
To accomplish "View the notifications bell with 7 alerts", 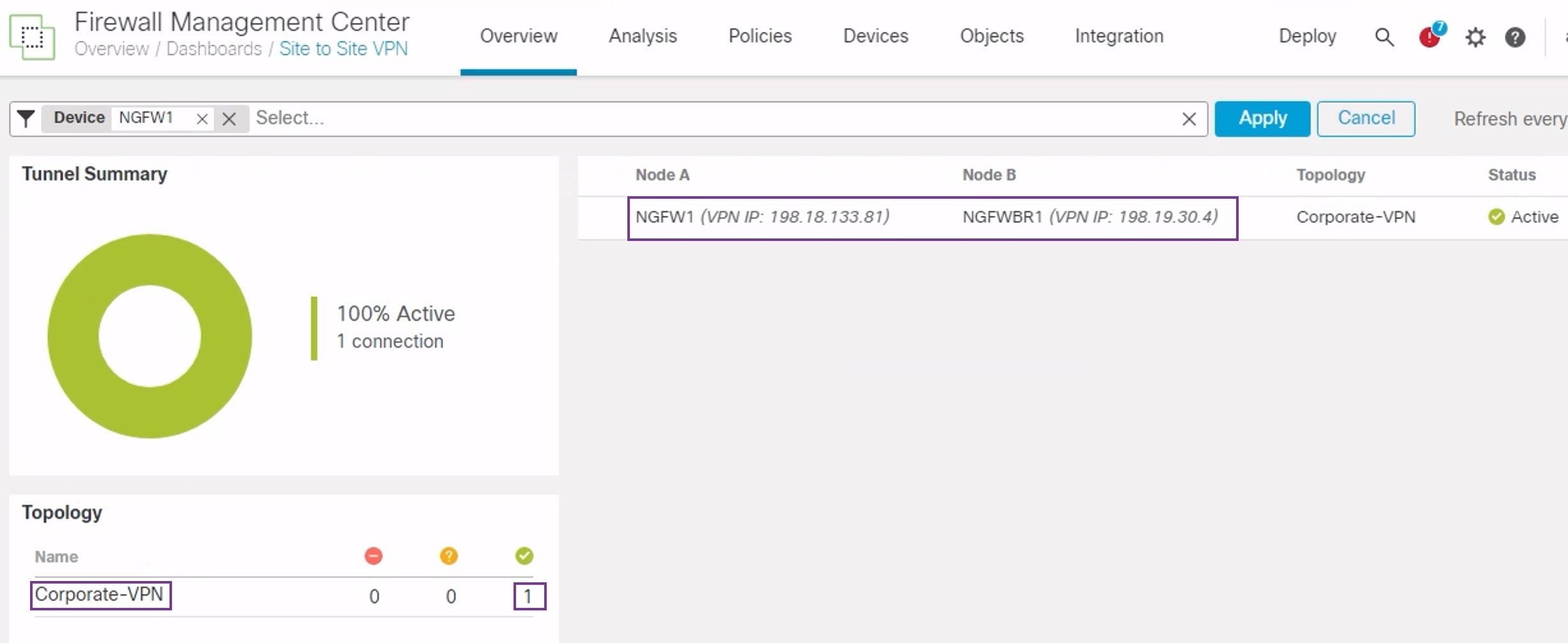I will pos(1428,37).
